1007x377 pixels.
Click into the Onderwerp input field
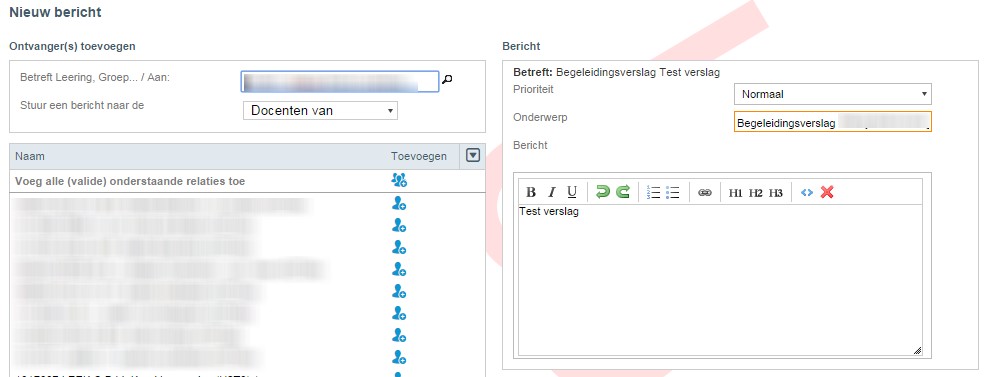[x=832, y=121]
